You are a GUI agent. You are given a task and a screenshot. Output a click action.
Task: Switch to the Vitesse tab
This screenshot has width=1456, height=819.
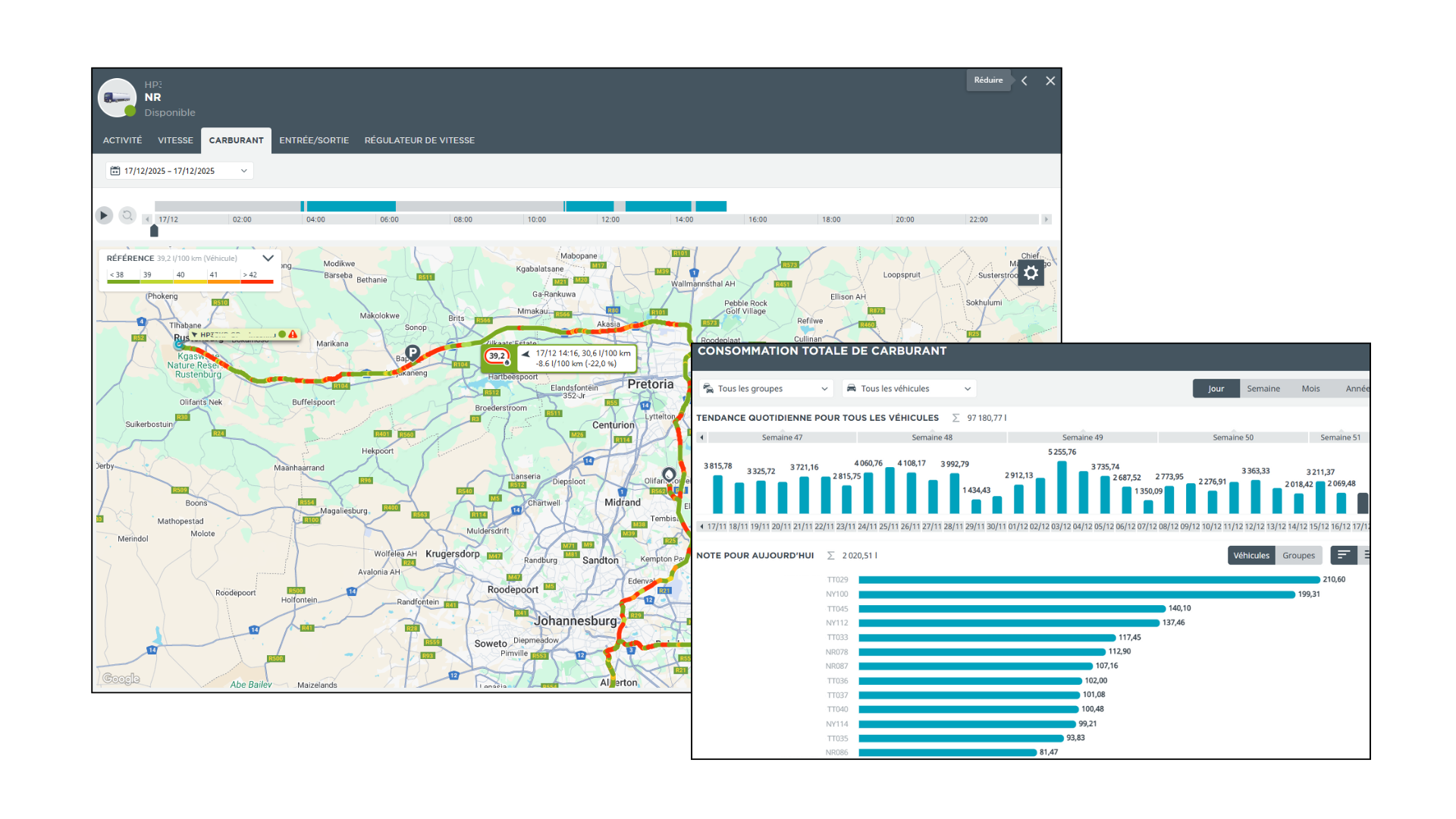pyautogui.click(x=175, y=140)
